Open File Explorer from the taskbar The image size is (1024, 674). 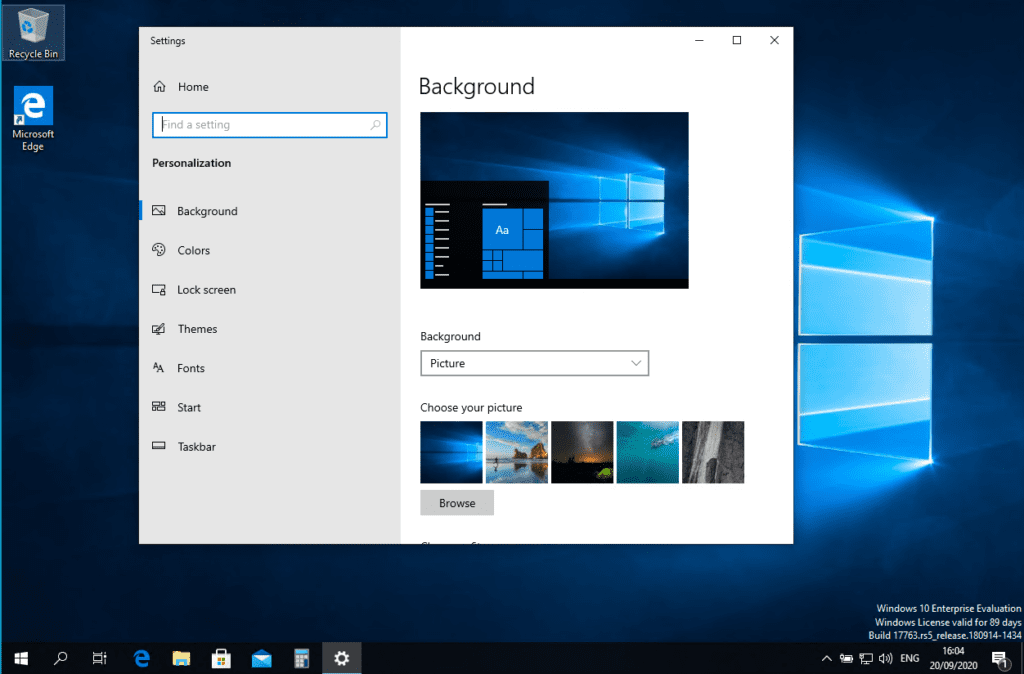pos(181,658)
